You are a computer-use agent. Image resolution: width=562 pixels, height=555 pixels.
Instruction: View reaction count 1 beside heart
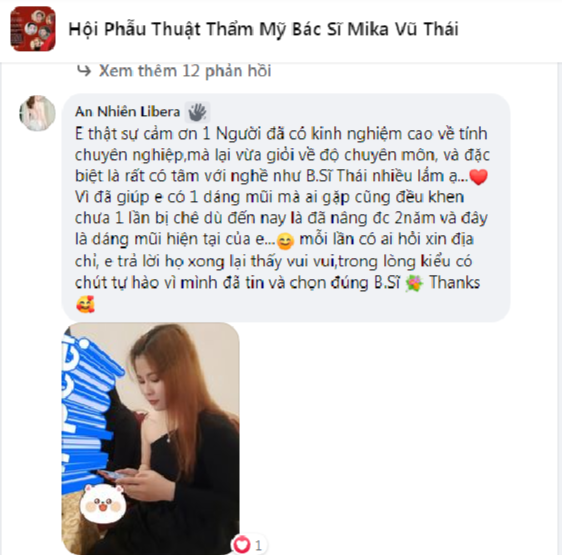pyautogui.click(x=258, y=545)
